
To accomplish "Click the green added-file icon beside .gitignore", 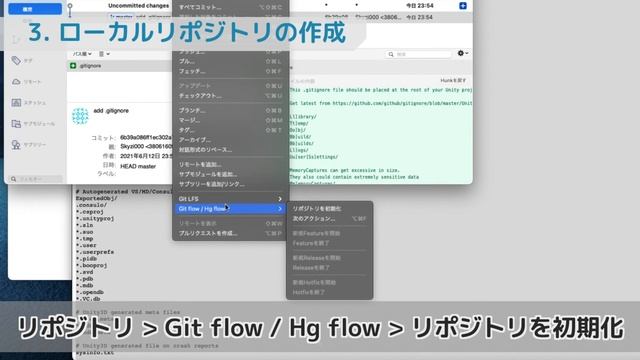I will coord(73,66).
